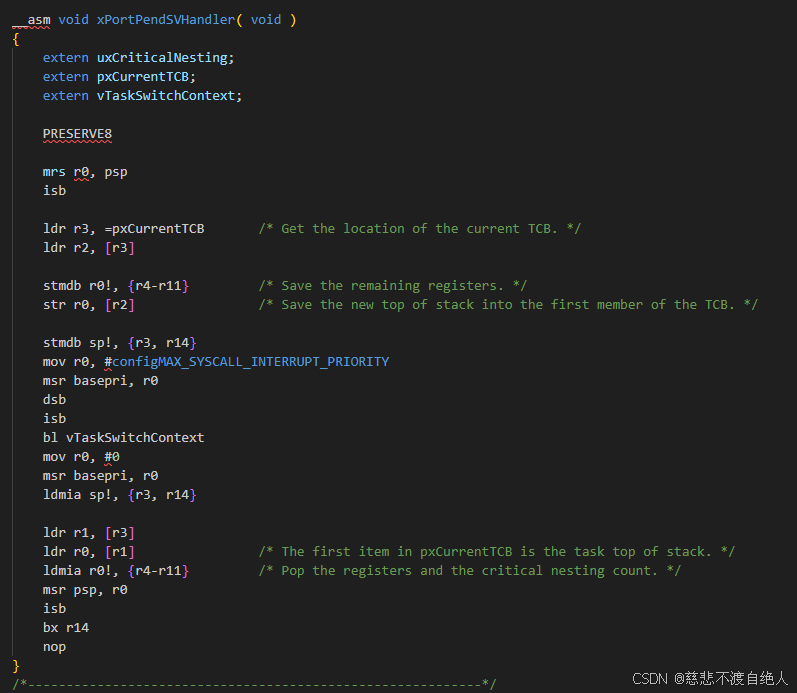
Task: Click the configMAX_SYSCALL_INTERRUPT_PRIORITY macro
Action: pyautogui.click(x=251, y=361)
